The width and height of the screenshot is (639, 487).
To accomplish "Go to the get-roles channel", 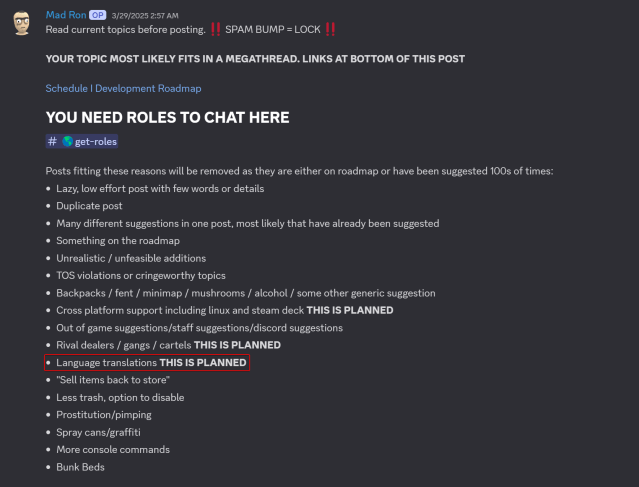I will [x=96, y=142].
